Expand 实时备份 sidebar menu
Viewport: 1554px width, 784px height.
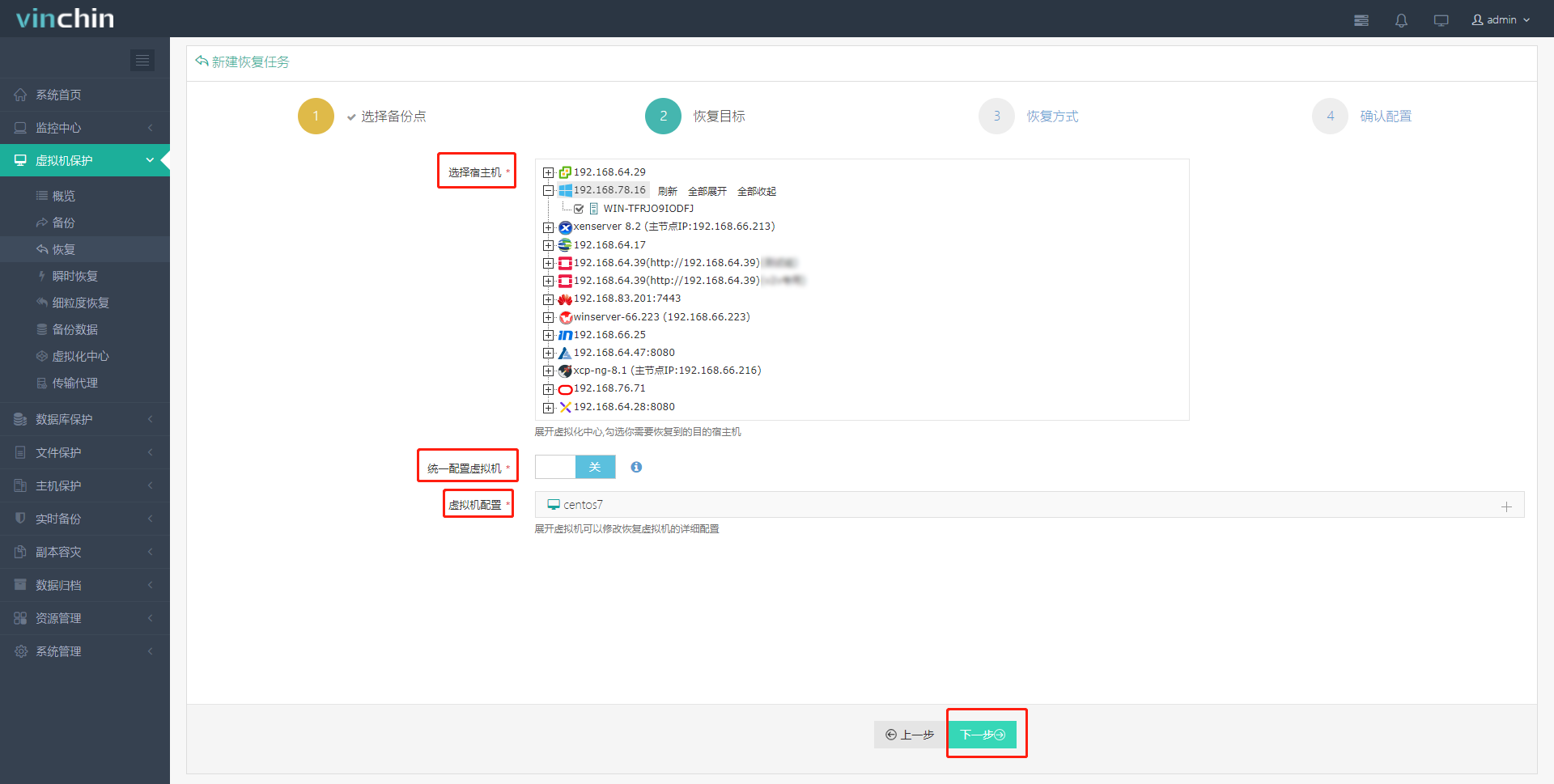[x=85, y=519]
